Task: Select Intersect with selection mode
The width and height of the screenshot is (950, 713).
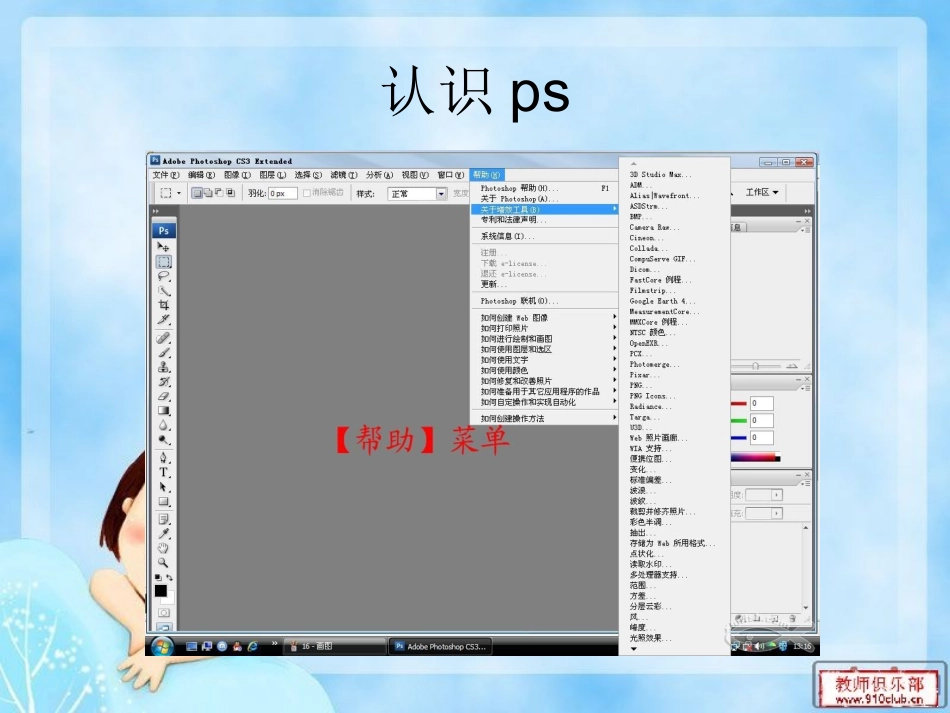Action: [230, 193]
